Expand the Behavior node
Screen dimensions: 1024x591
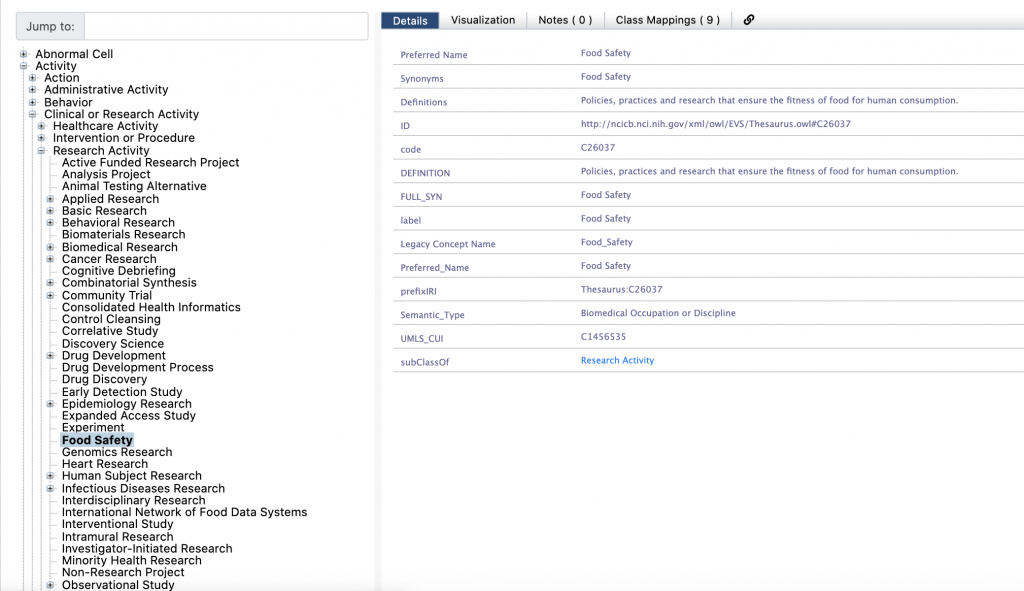coord(33,102)
